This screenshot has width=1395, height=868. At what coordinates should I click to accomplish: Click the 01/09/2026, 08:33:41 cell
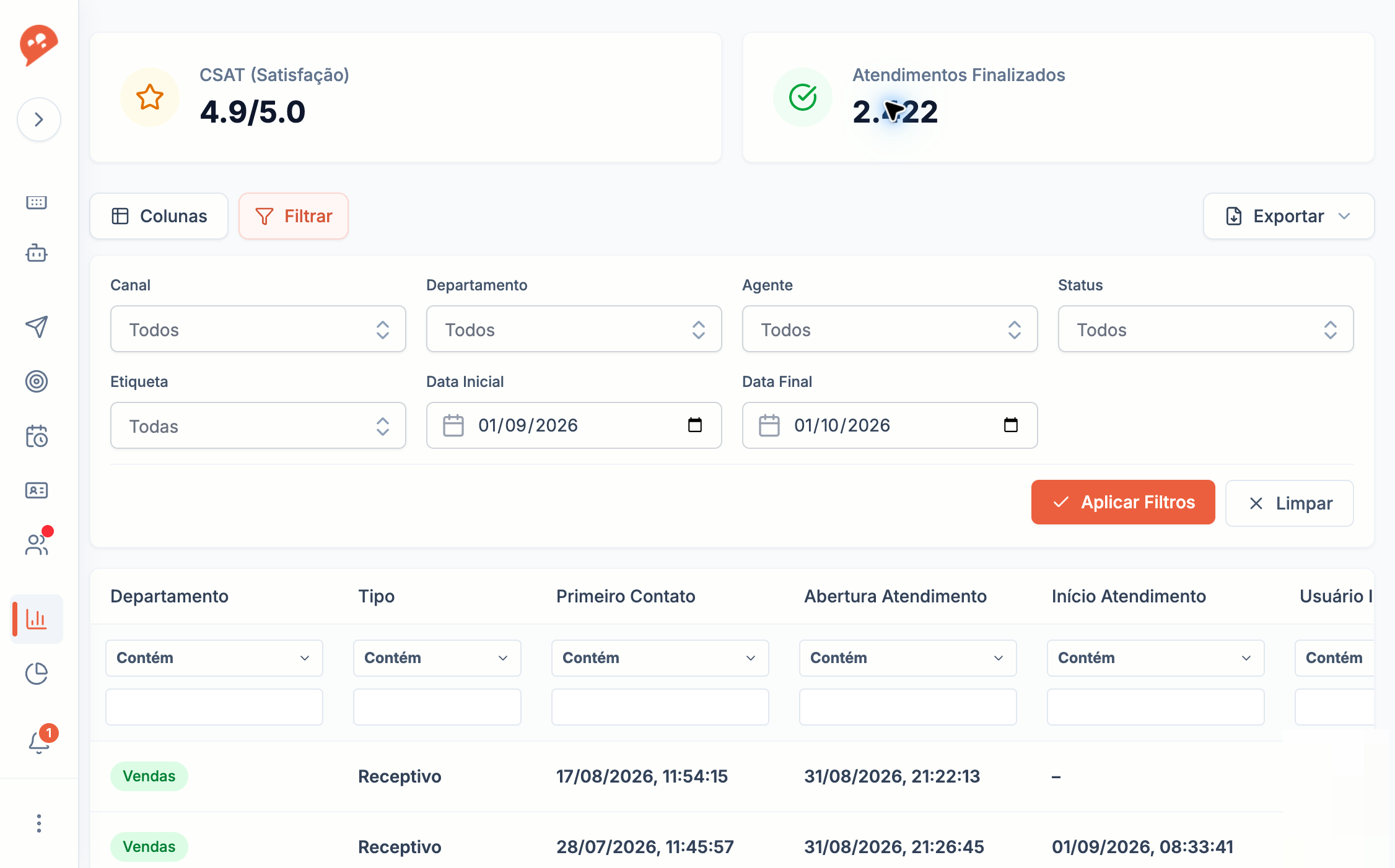click(1143, 847)
